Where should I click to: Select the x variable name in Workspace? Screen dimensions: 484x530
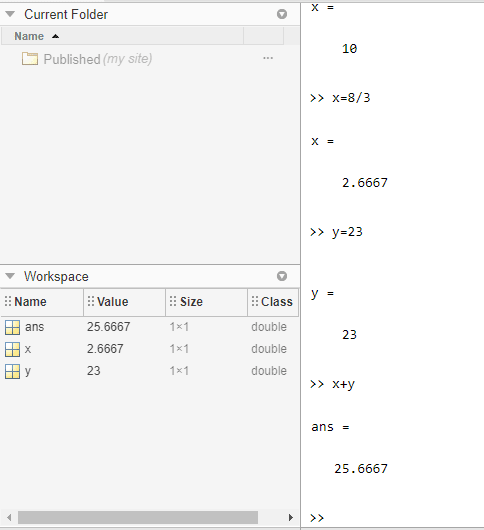click(28, 349)
